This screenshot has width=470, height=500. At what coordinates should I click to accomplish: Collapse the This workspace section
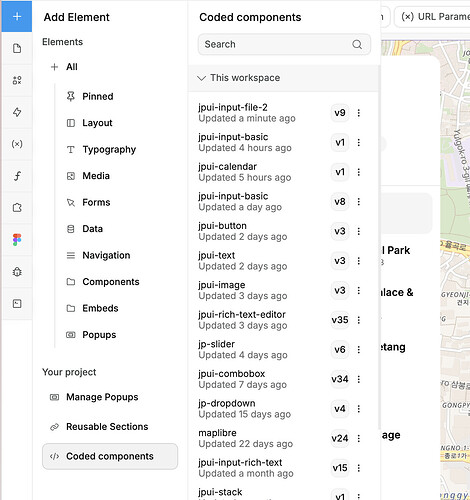point(201,78)
